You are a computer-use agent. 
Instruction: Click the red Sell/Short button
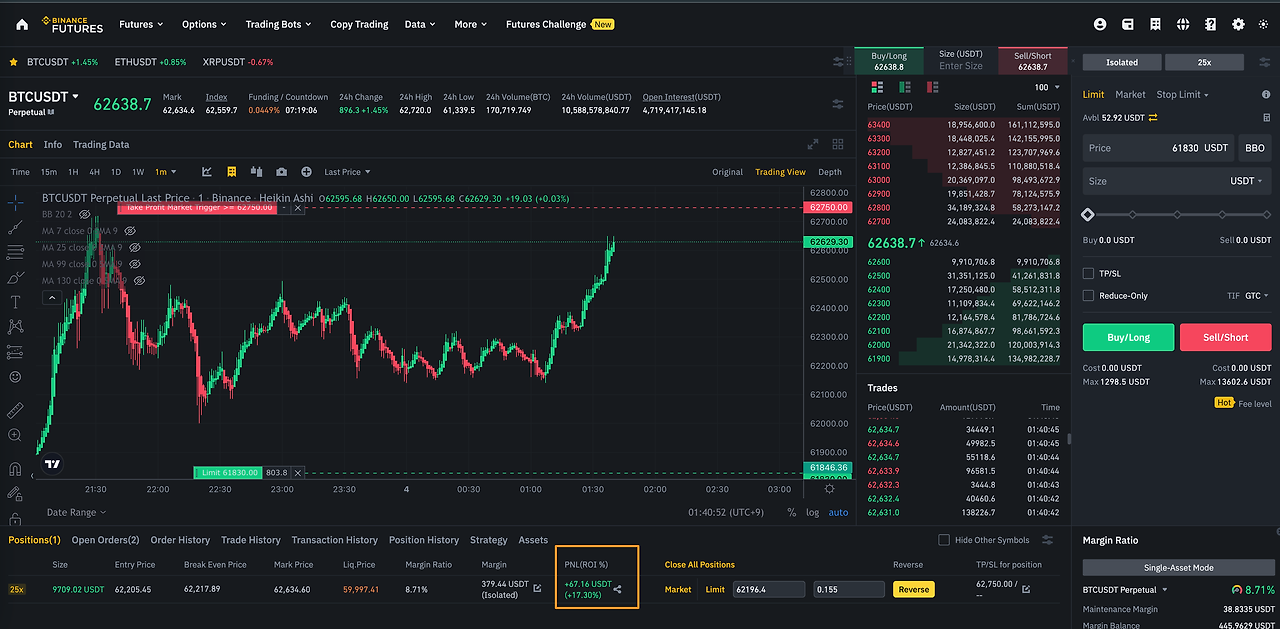pyautogui.click(x=1226, y=337)
